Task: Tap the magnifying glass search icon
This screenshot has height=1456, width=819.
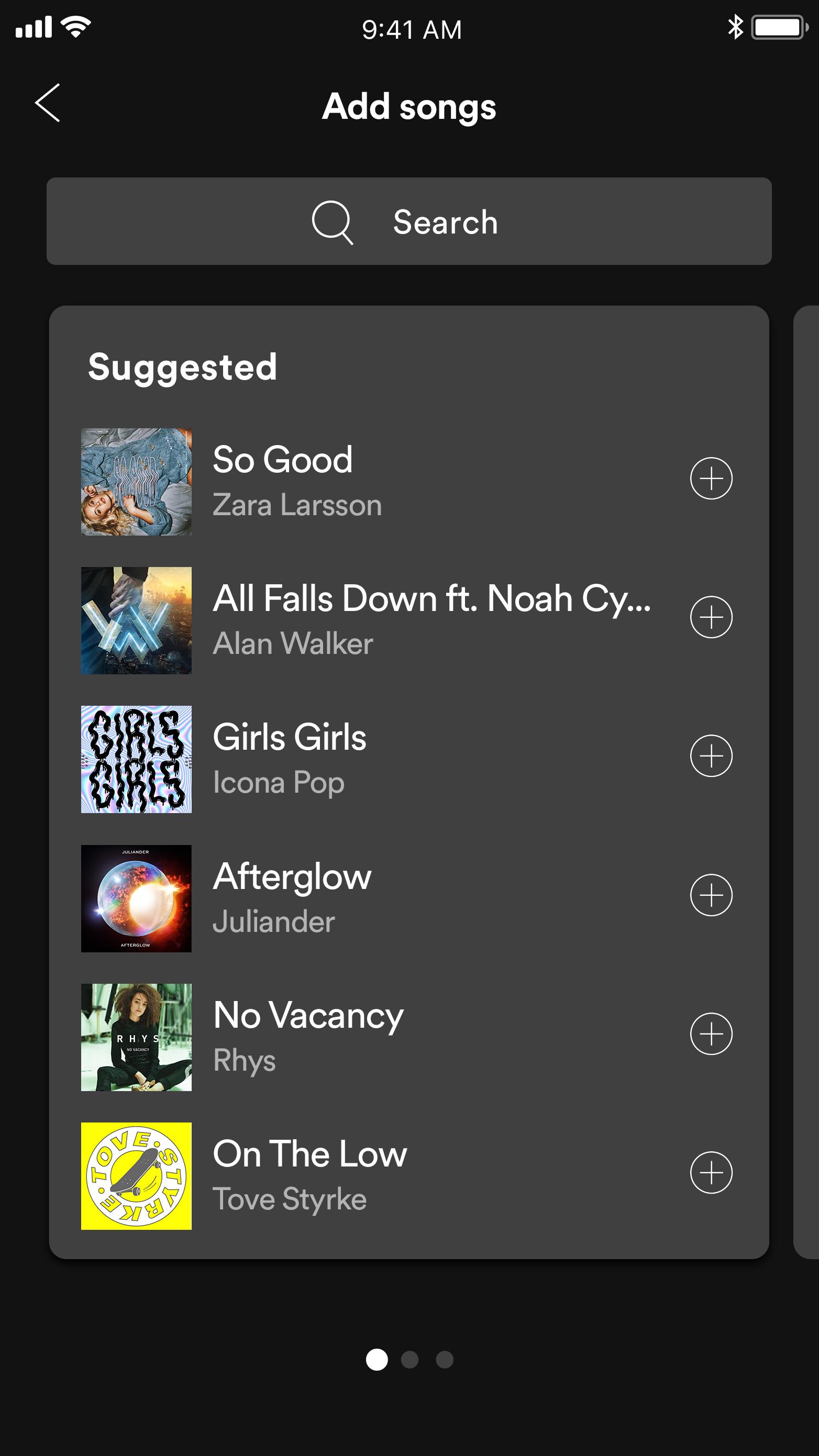Action: (333, 221)
